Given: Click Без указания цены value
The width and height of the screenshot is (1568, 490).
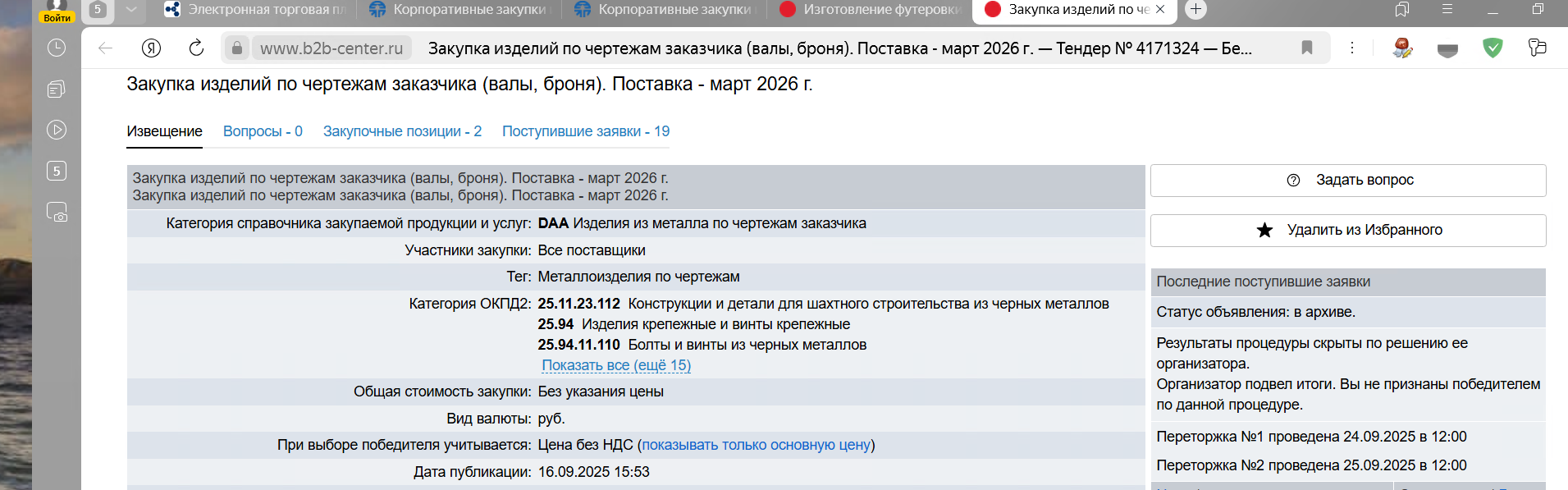Looking at the screenshot, I should click(601, 392).
